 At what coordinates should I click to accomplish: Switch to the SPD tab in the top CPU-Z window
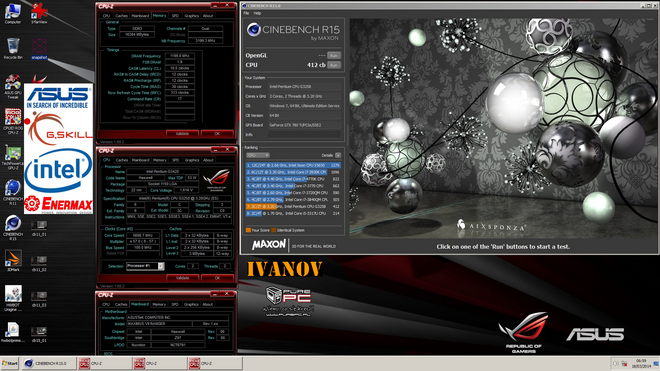tap(175, 16)
